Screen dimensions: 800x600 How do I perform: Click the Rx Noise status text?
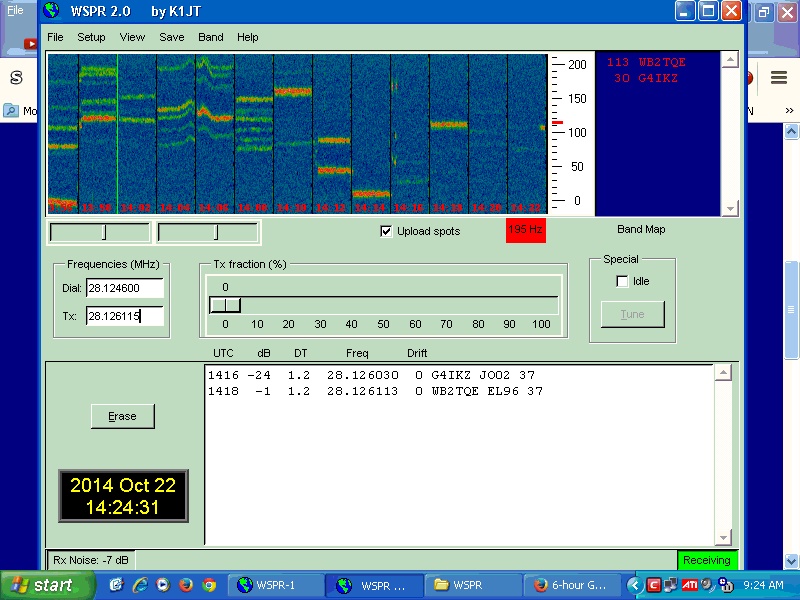point(91,560)
